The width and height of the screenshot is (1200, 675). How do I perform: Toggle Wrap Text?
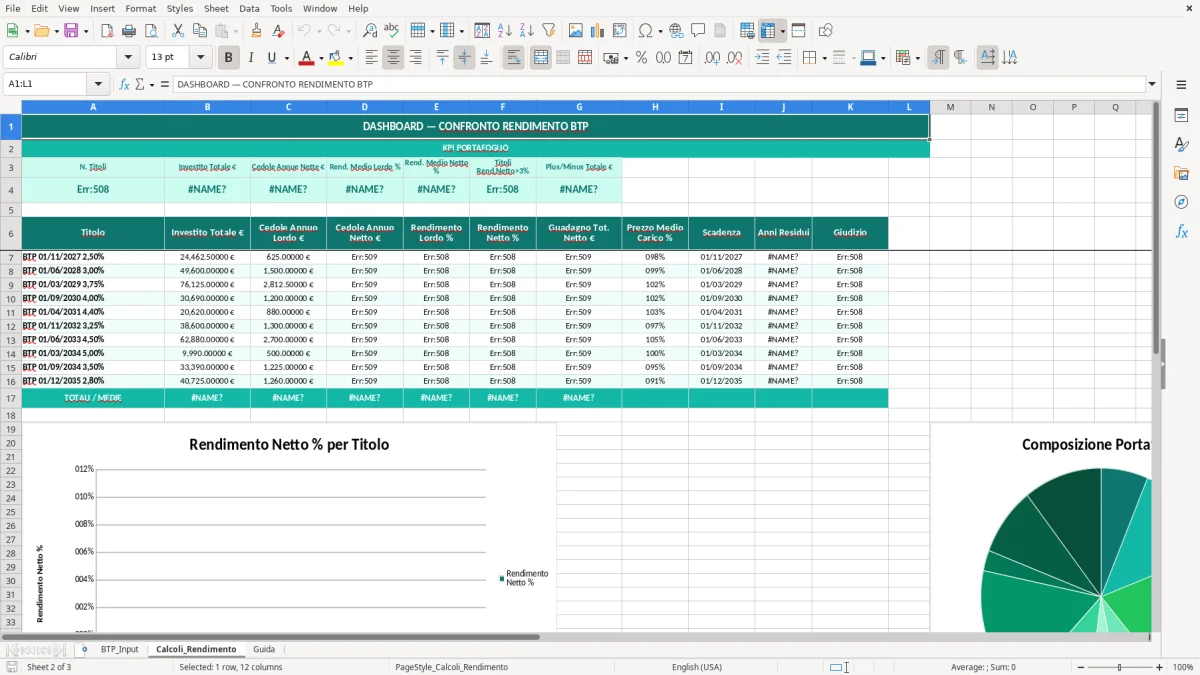(514, 58)
